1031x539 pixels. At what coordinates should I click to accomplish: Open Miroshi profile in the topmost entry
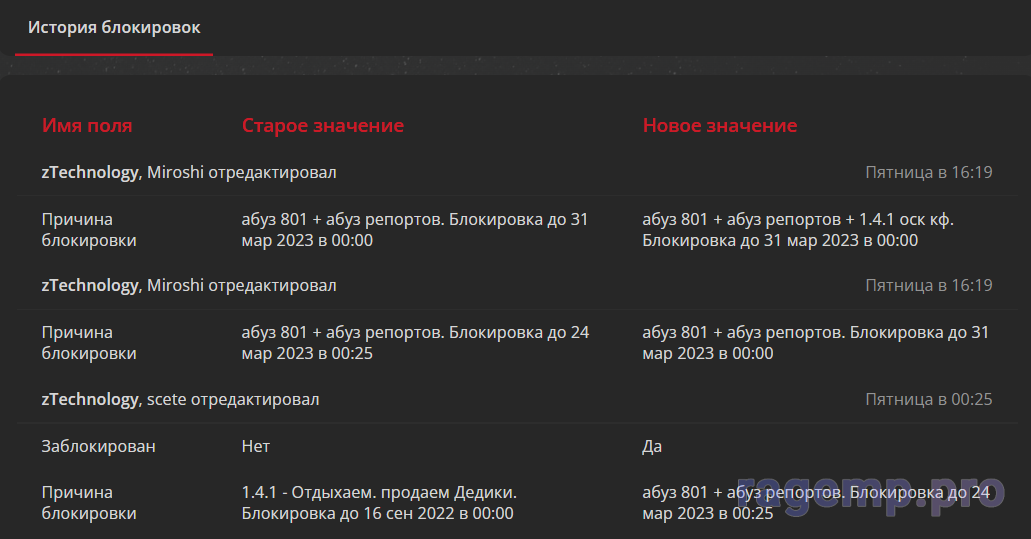pyautogui.click(x=175, y=173)
